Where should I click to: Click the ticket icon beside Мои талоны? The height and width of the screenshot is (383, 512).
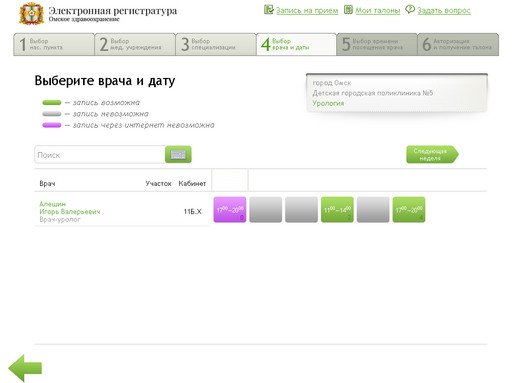pyautogui.click(x=348, y=10)
